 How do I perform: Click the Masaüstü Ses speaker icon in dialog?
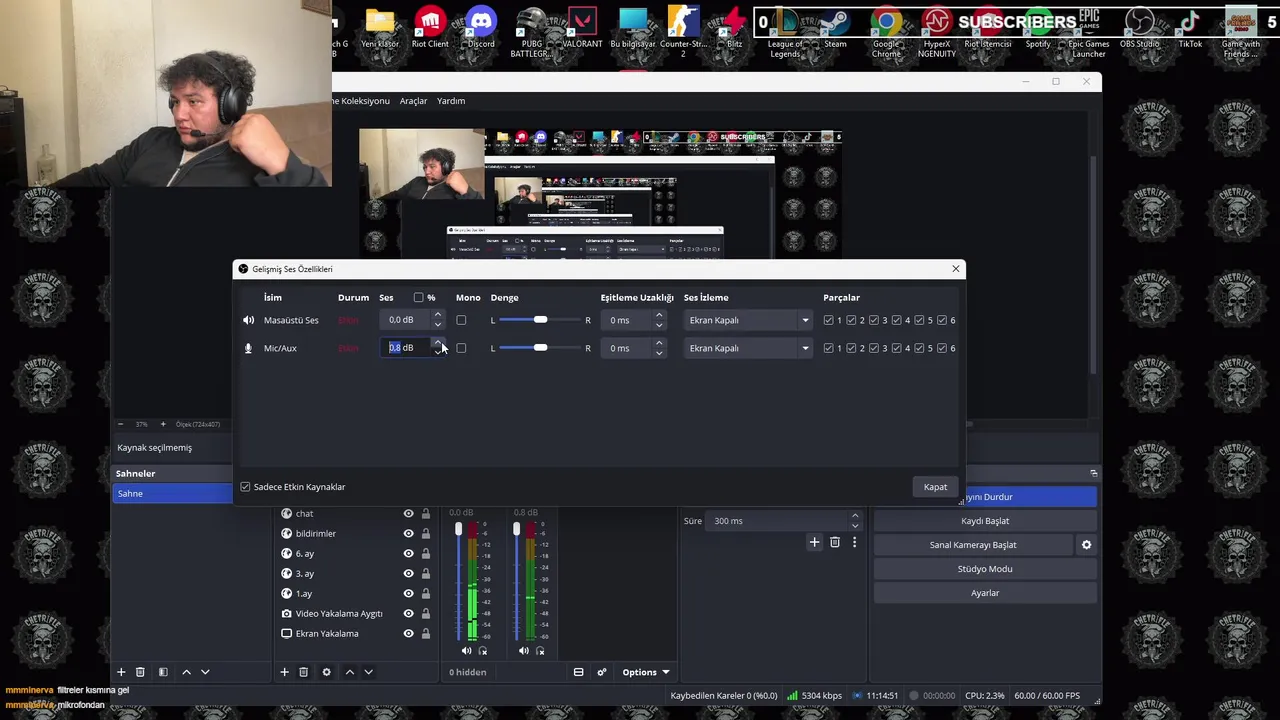pyautogui.click(x=248, y=320)
